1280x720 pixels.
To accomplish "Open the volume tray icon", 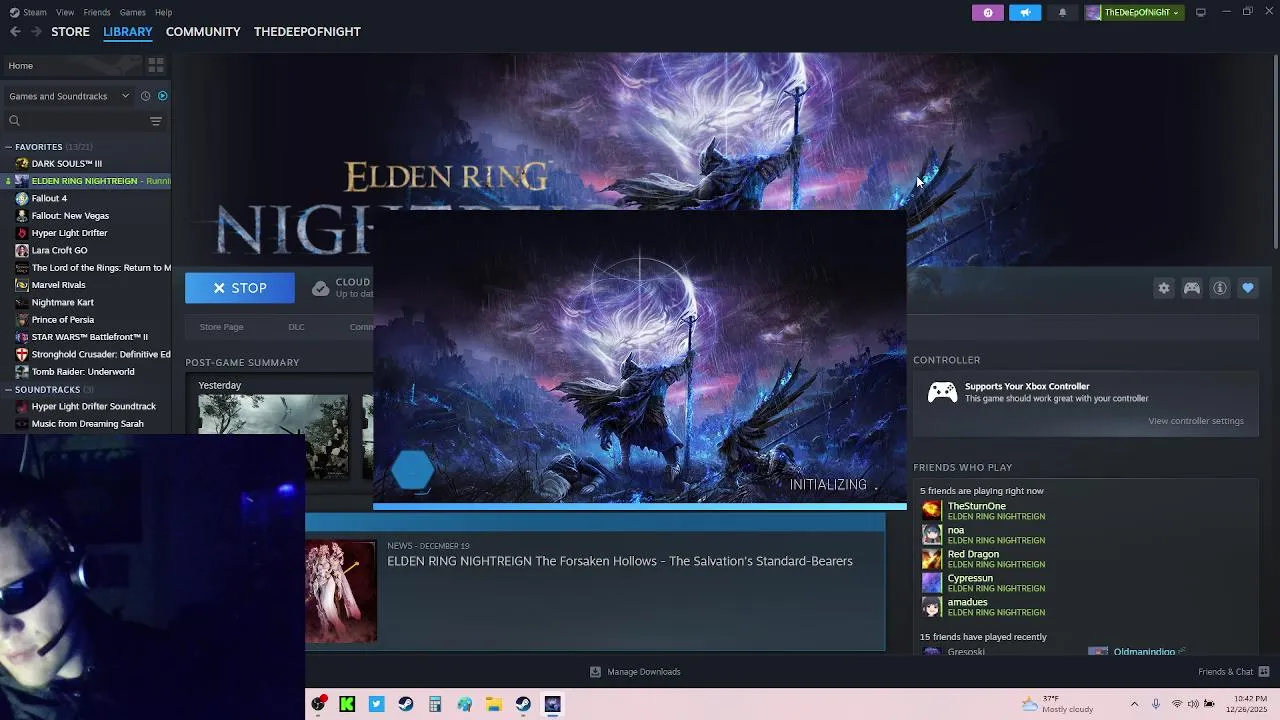I will 1193,704.
